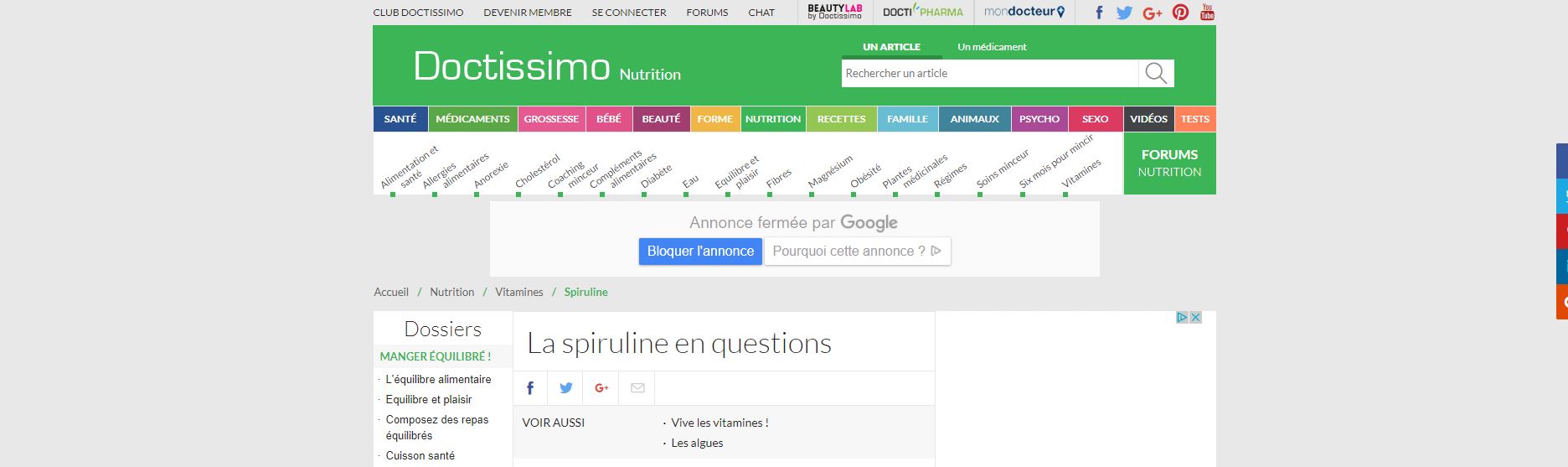This screenshot has height=467, width=1568.
Task: Go to Accueil in breadcrumb
Action: pos(391,292)
